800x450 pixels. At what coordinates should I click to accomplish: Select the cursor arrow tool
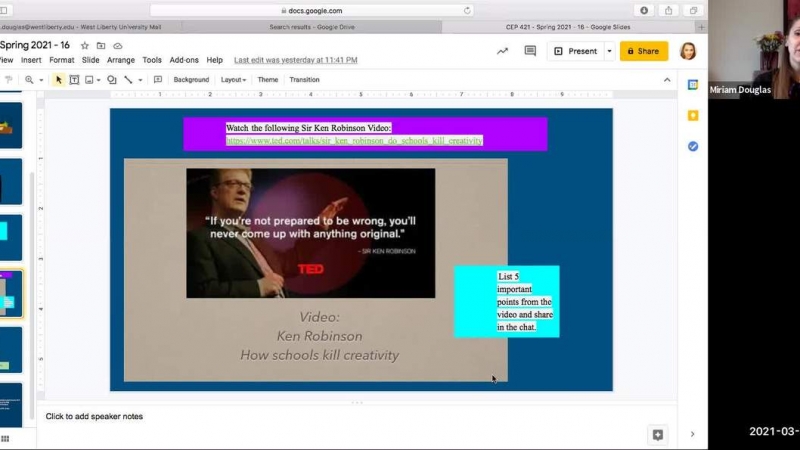pos(59,80)
